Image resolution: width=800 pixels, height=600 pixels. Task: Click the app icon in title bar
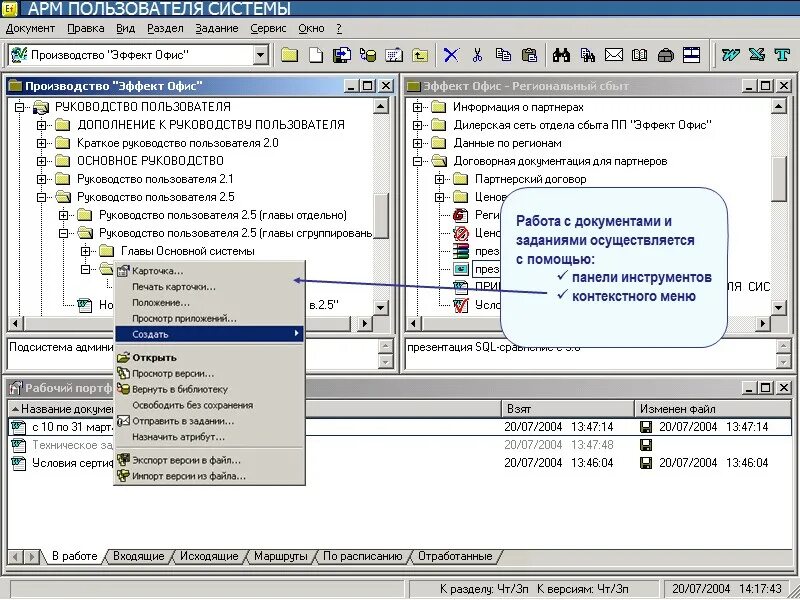pos(10,8)
